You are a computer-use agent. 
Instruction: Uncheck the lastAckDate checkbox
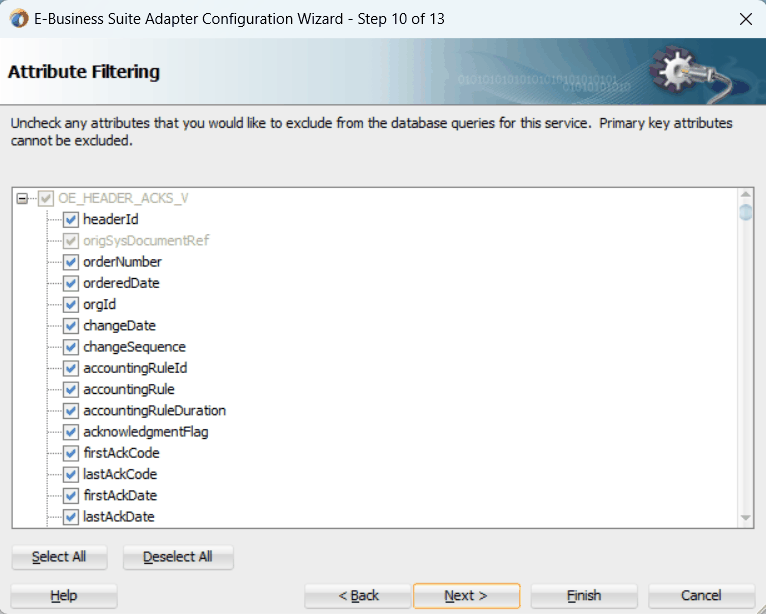pos(70,517)
